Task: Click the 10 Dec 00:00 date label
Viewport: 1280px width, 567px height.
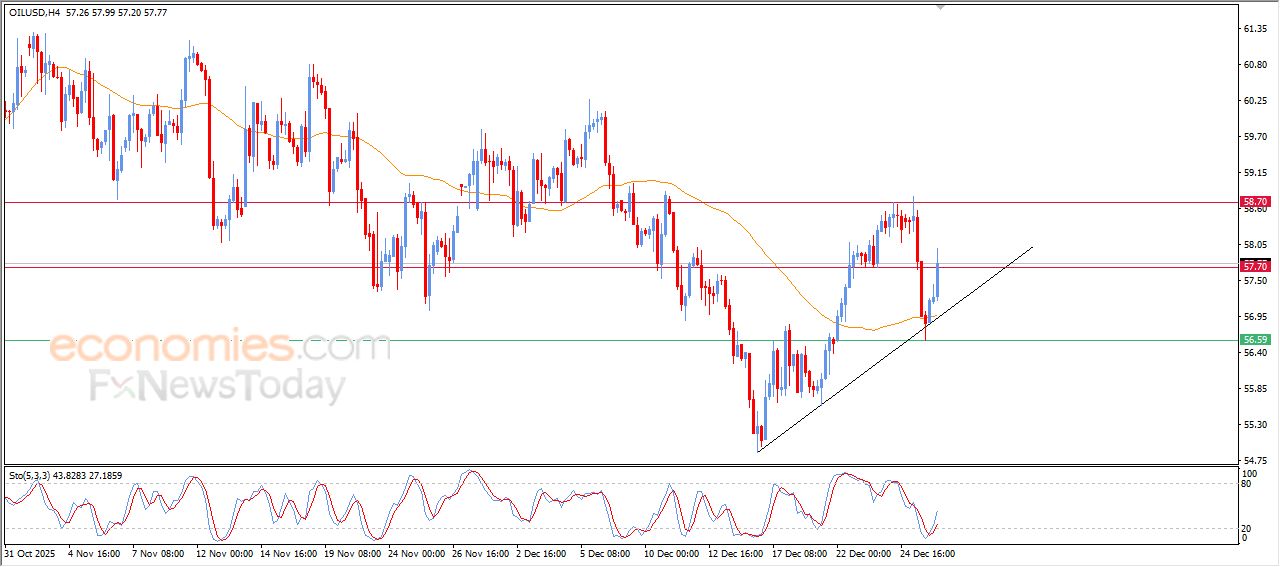Action: tap(674, 552)
